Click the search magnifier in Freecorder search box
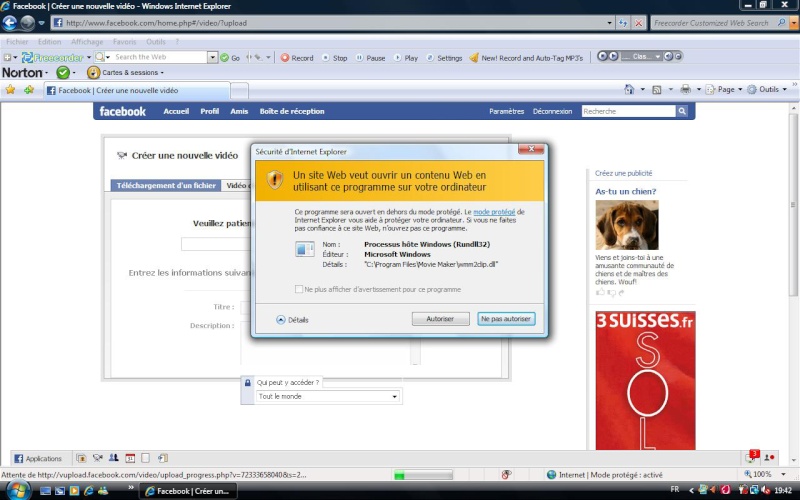The image size is (800, 500). (781, 22)
